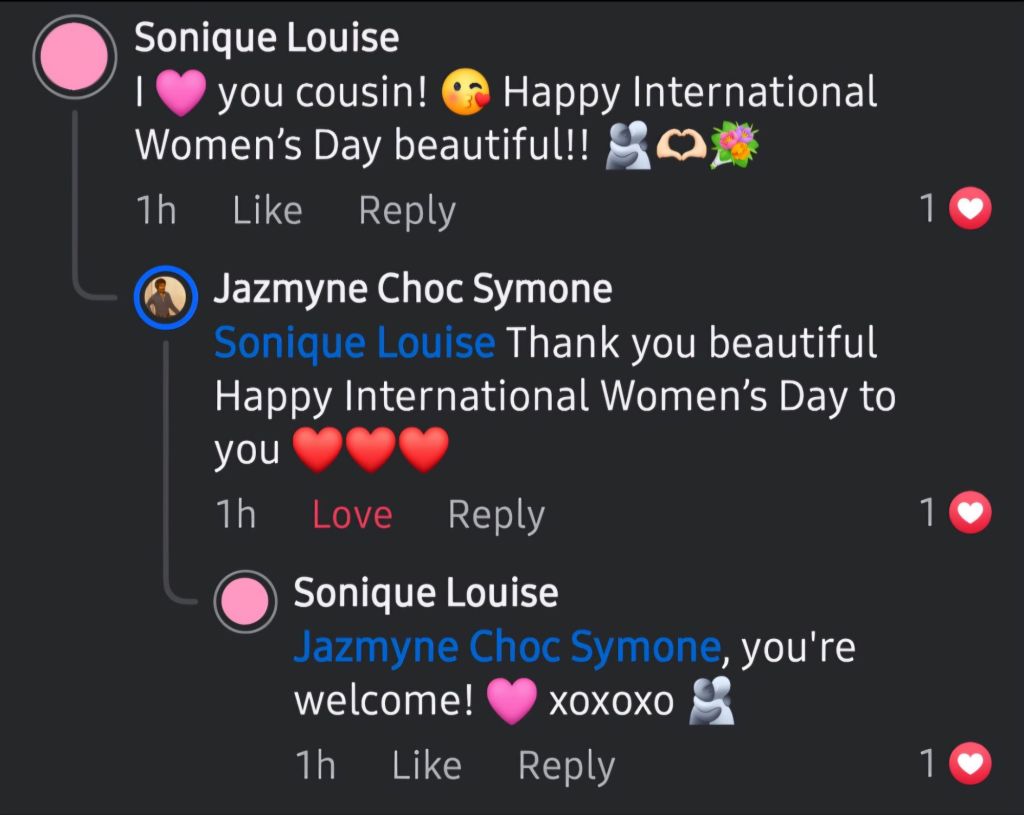The image size is (1024, 815).
Task: Click the 1h timestamp on top comment
Action: pyautogui.click(x=155, y=210)
